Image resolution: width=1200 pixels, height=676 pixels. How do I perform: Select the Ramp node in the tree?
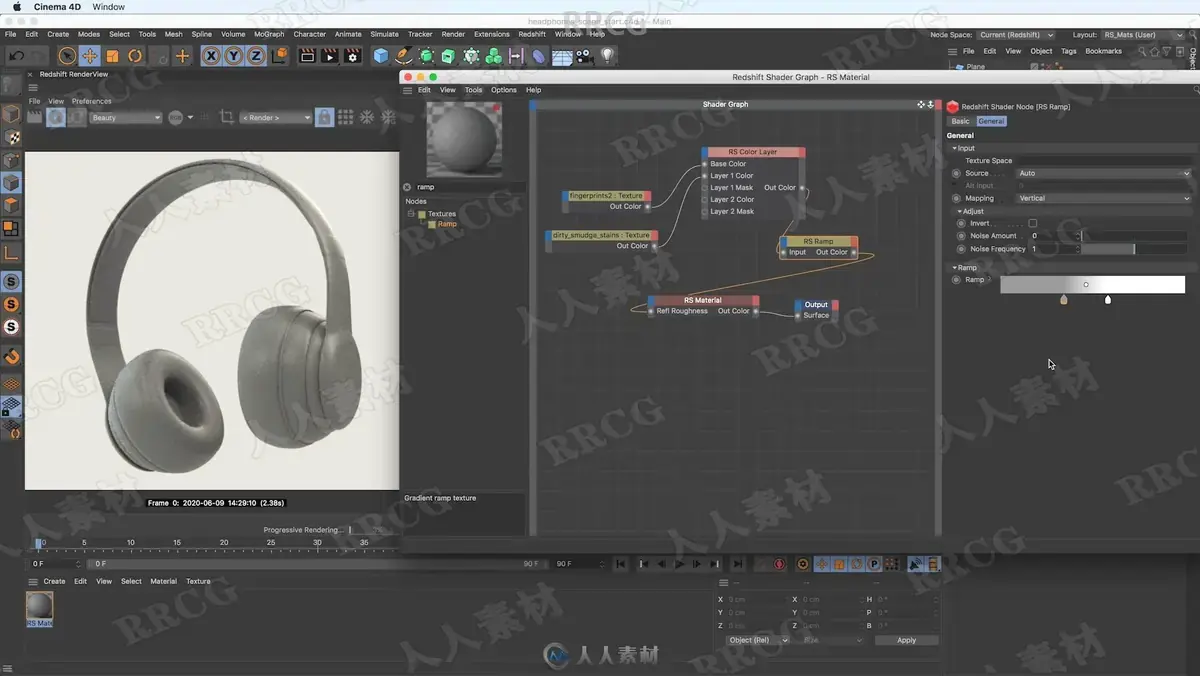[447, 224]
